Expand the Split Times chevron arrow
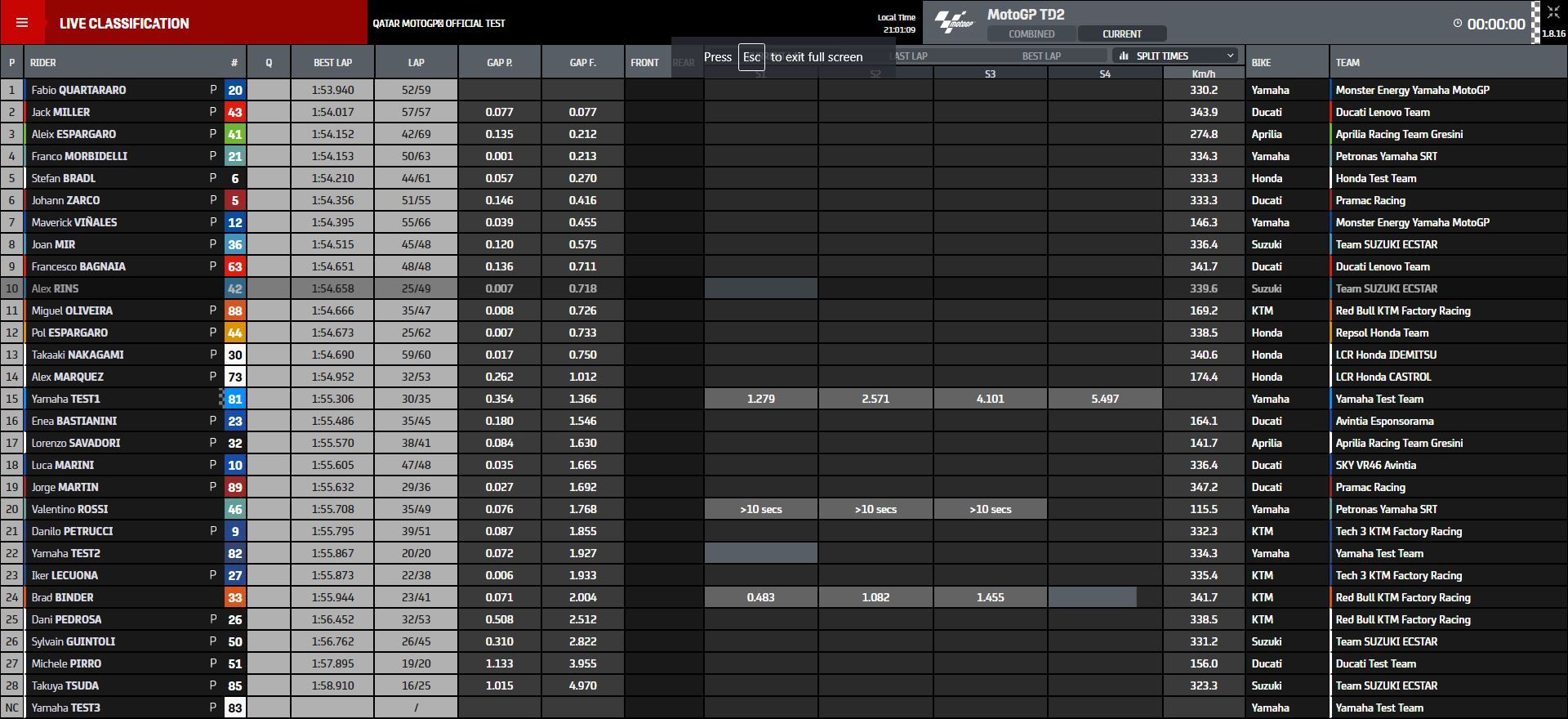 [x=1230, y=56]
